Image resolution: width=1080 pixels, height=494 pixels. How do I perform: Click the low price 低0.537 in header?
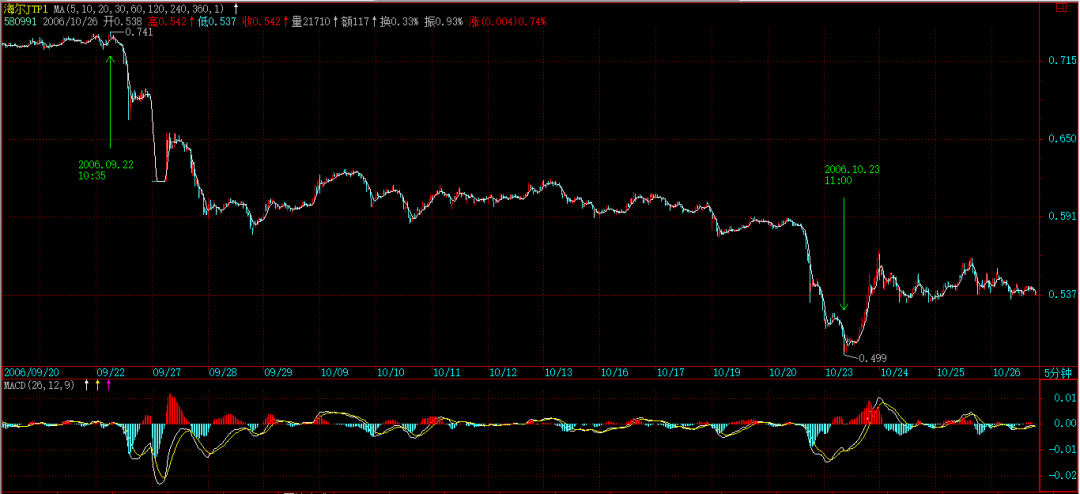click(x=216, y=22)
